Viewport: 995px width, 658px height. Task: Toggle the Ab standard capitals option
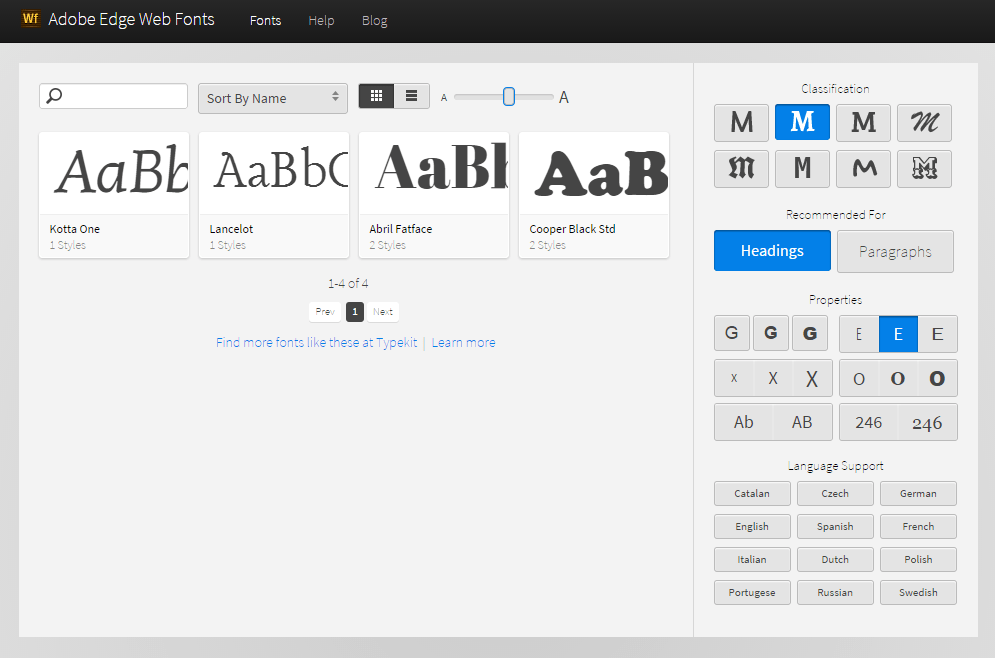pyautogui.click(x=744, y=422)
